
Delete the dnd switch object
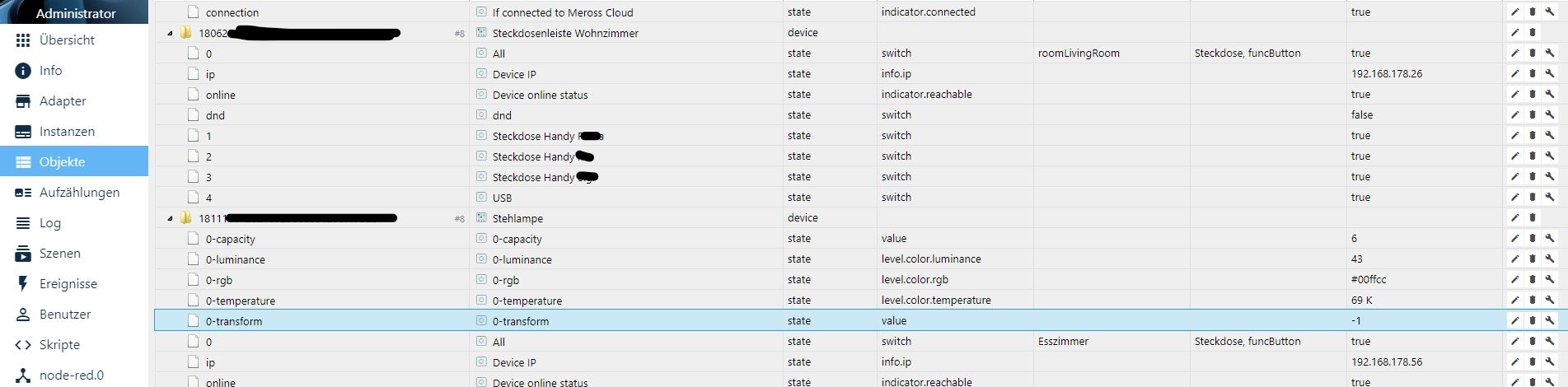click(x=1533, y=115)
